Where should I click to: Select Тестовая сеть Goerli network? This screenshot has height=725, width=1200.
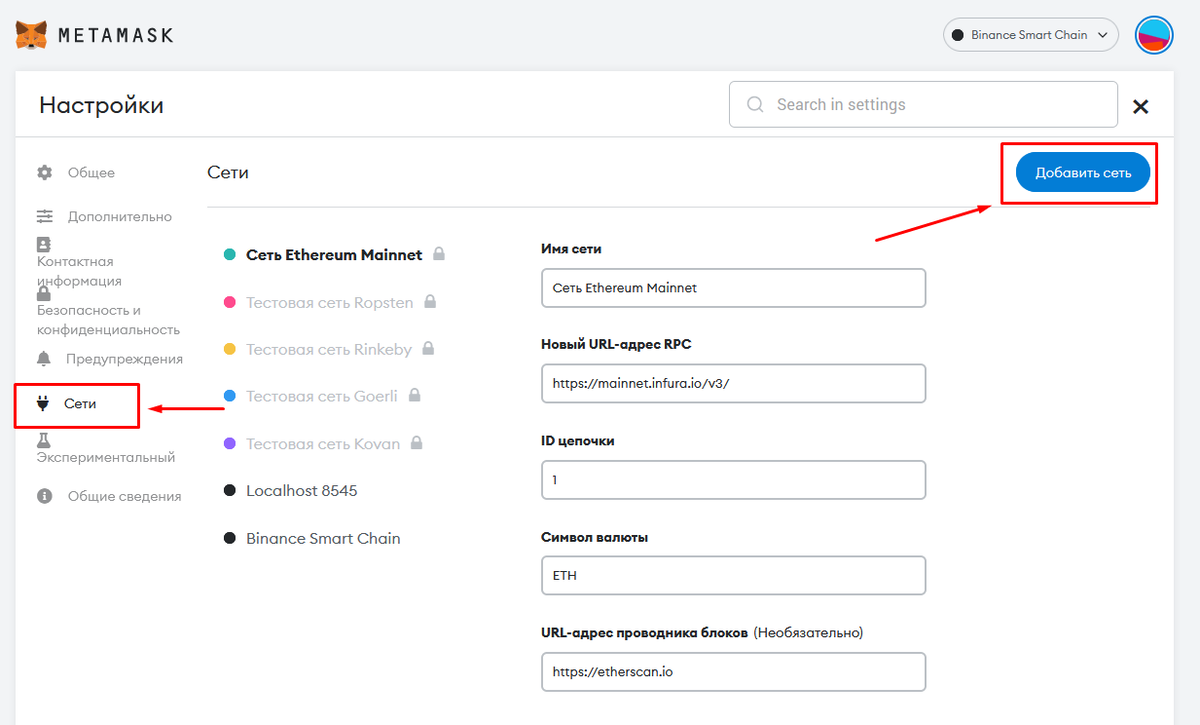pos(322,396)
